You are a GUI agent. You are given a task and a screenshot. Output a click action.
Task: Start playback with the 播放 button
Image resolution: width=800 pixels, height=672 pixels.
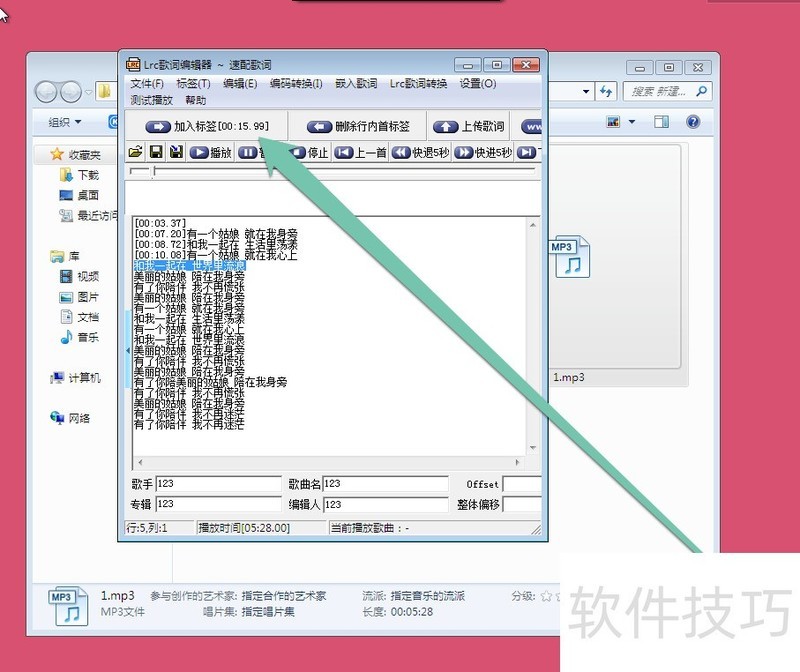211,153
